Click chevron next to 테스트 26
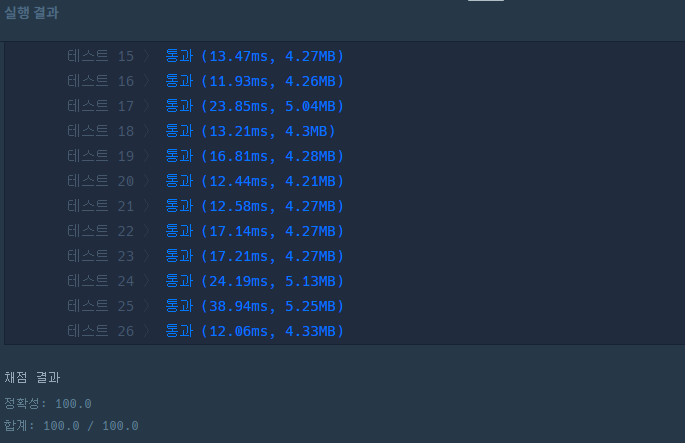The width and height of the screenshot is (685, 443). click(x=146, y=331)
